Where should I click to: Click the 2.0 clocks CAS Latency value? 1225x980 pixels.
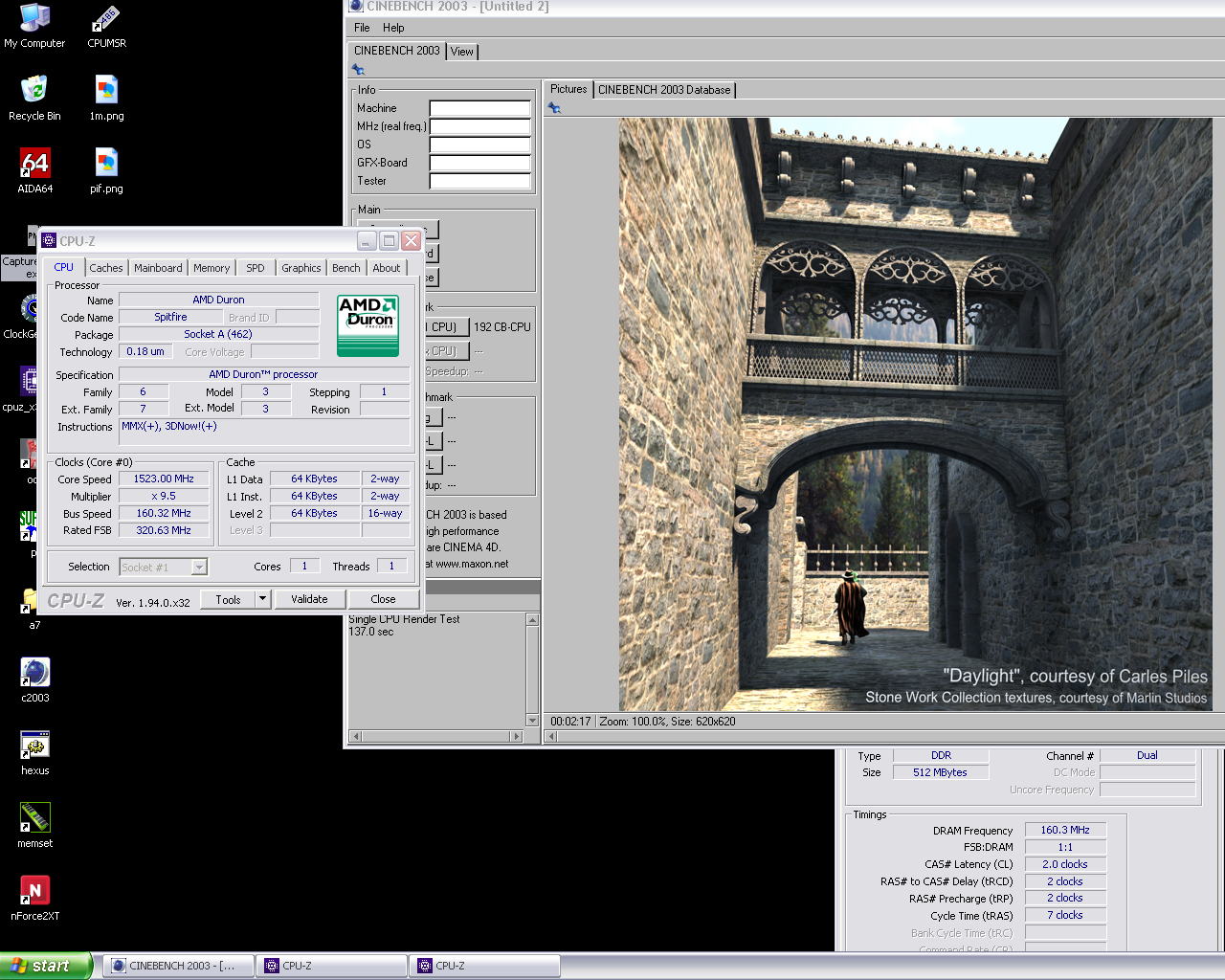[1065, 864]
